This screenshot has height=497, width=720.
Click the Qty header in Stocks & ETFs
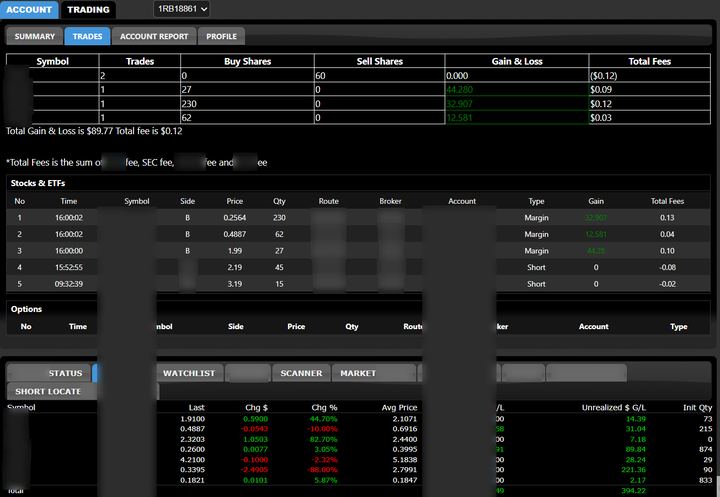tap(279, 201)
